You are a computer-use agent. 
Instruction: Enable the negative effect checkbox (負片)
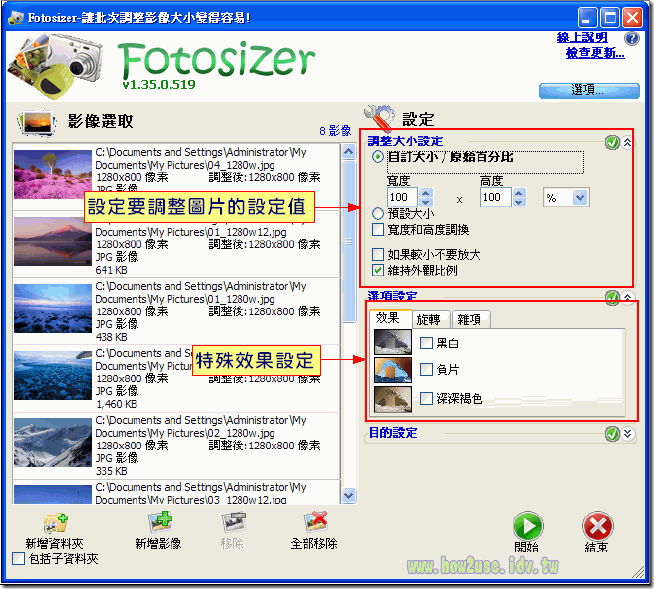(426, 369)
